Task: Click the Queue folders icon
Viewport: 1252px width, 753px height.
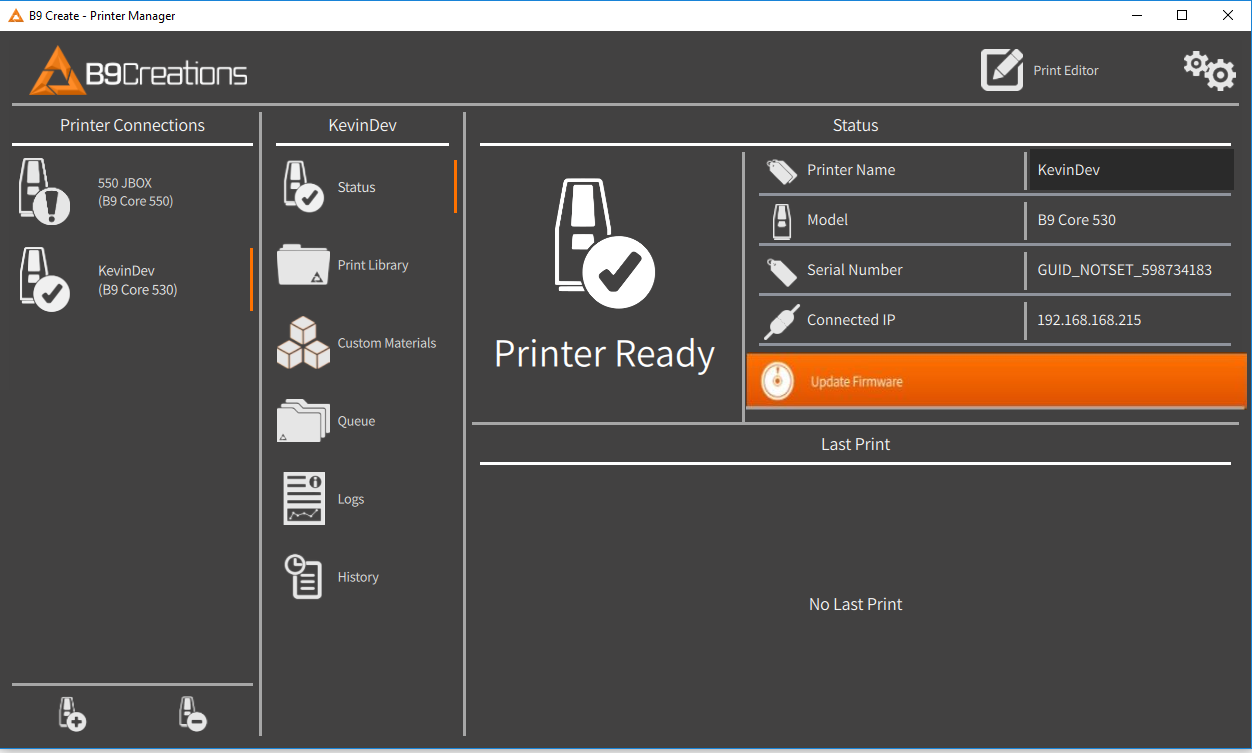Action: coord(303,421)
